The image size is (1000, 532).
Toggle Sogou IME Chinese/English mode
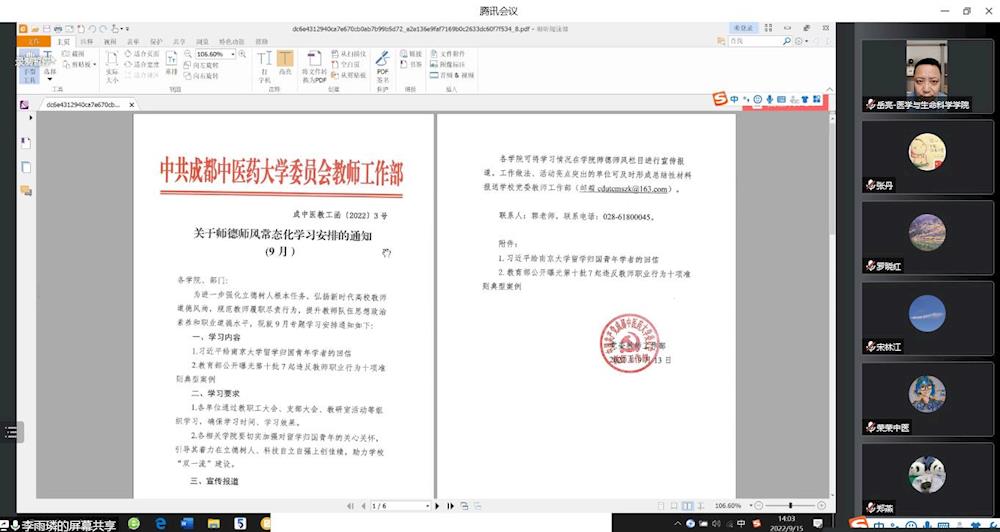[735, 99]
